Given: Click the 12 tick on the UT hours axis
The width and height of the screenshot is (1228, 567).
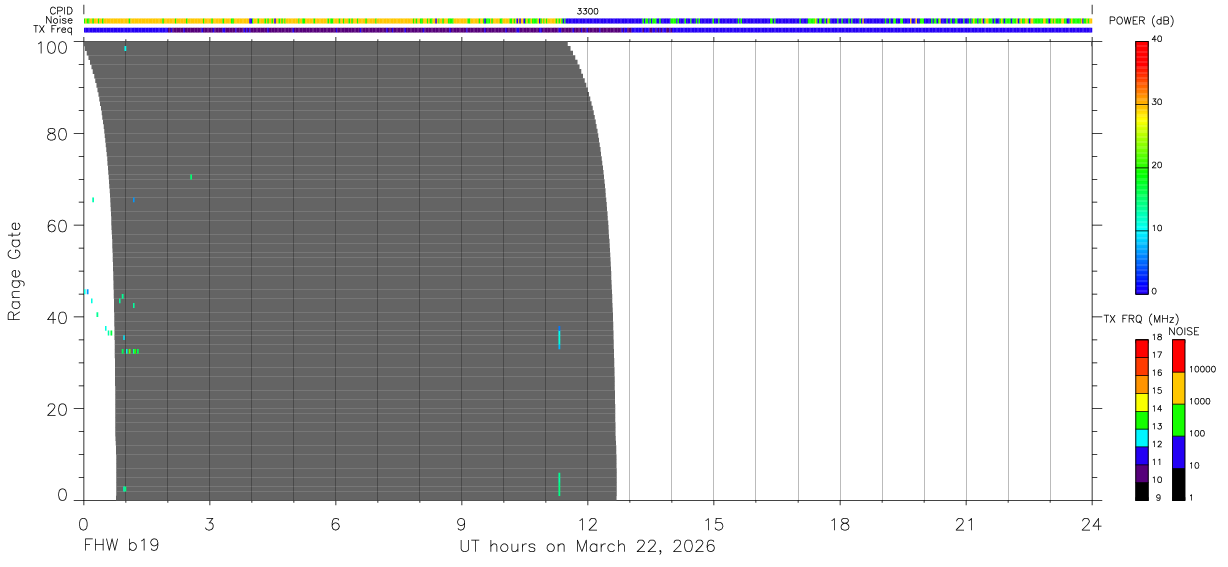Looking at the screenshot, I should (x=588, y=523).
